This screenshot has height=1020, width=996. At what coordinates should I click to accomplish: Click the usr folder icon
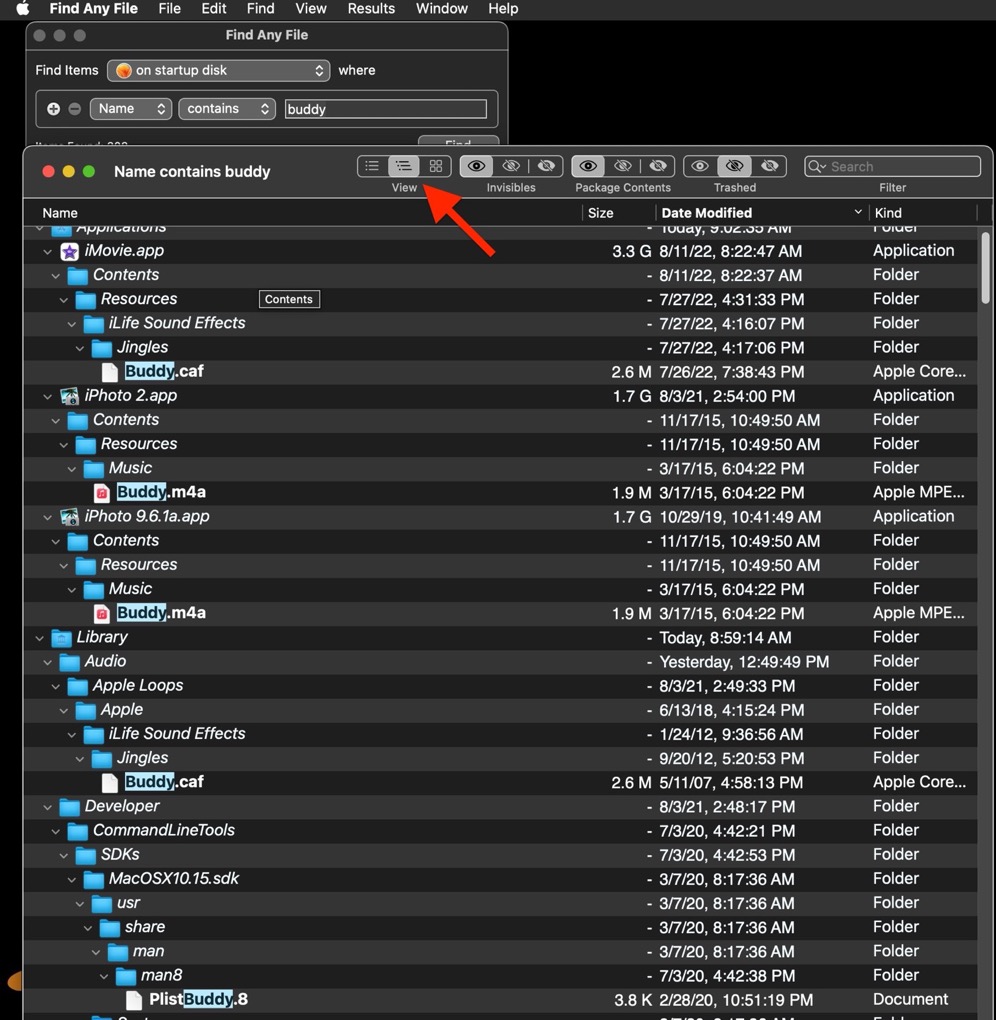(x=102, y=904)
